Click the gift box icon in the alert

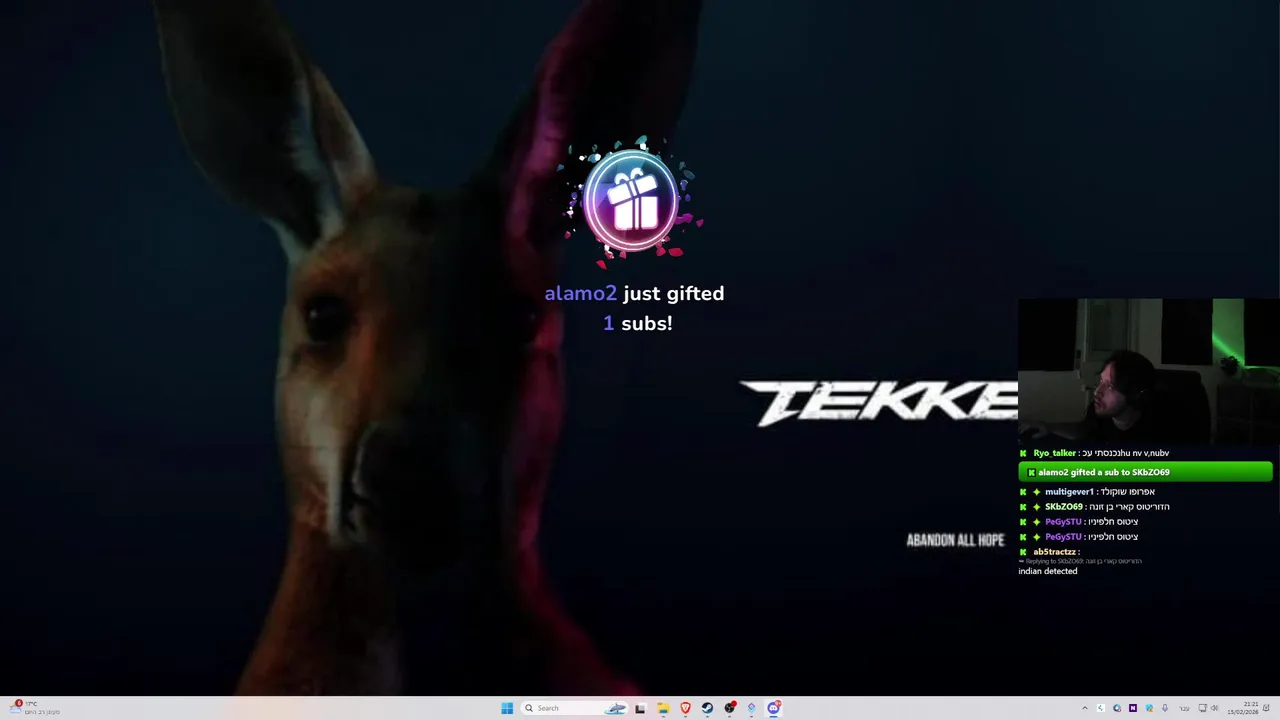633,202
